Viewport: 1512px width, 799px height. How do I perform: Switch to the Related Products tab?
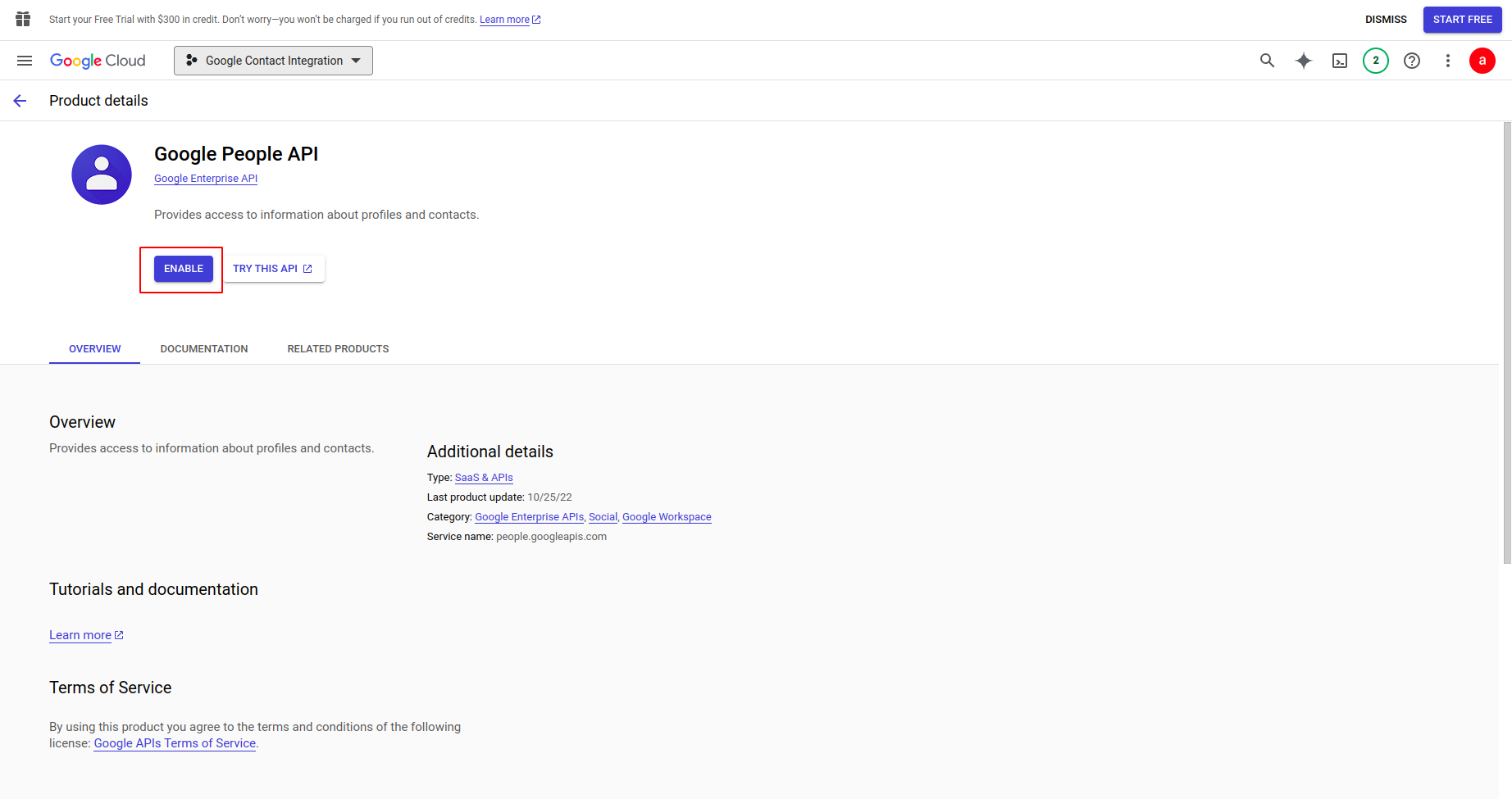click(x=338, y=349)
